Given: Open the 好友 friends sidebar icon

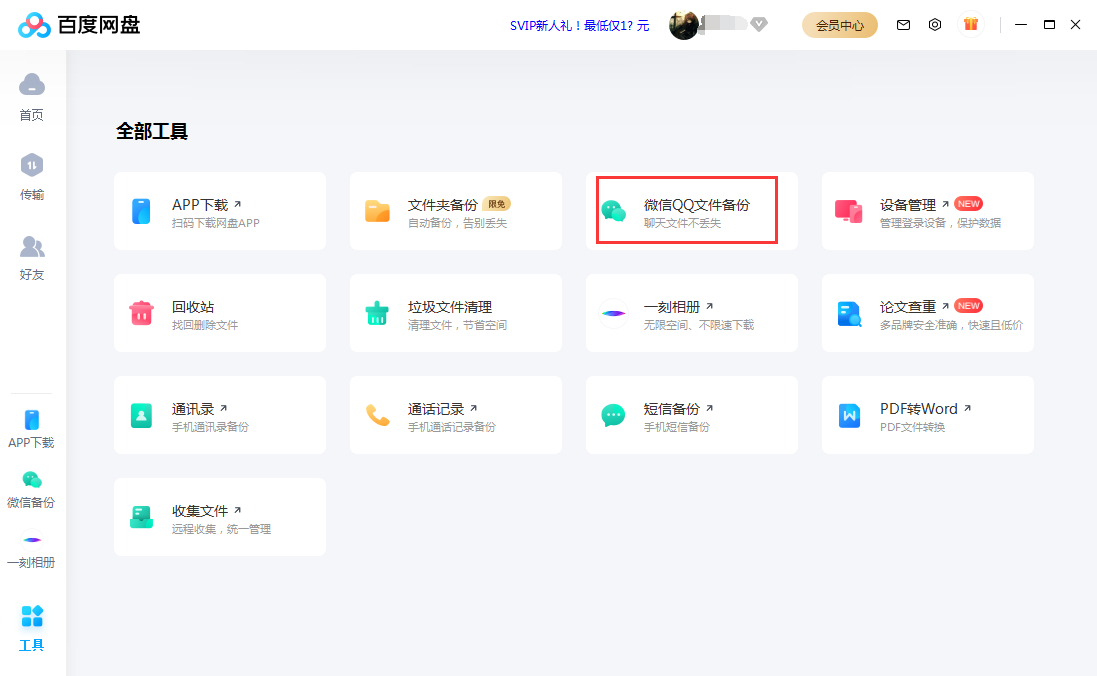Looking at the screenshot, I should point(31,246).
